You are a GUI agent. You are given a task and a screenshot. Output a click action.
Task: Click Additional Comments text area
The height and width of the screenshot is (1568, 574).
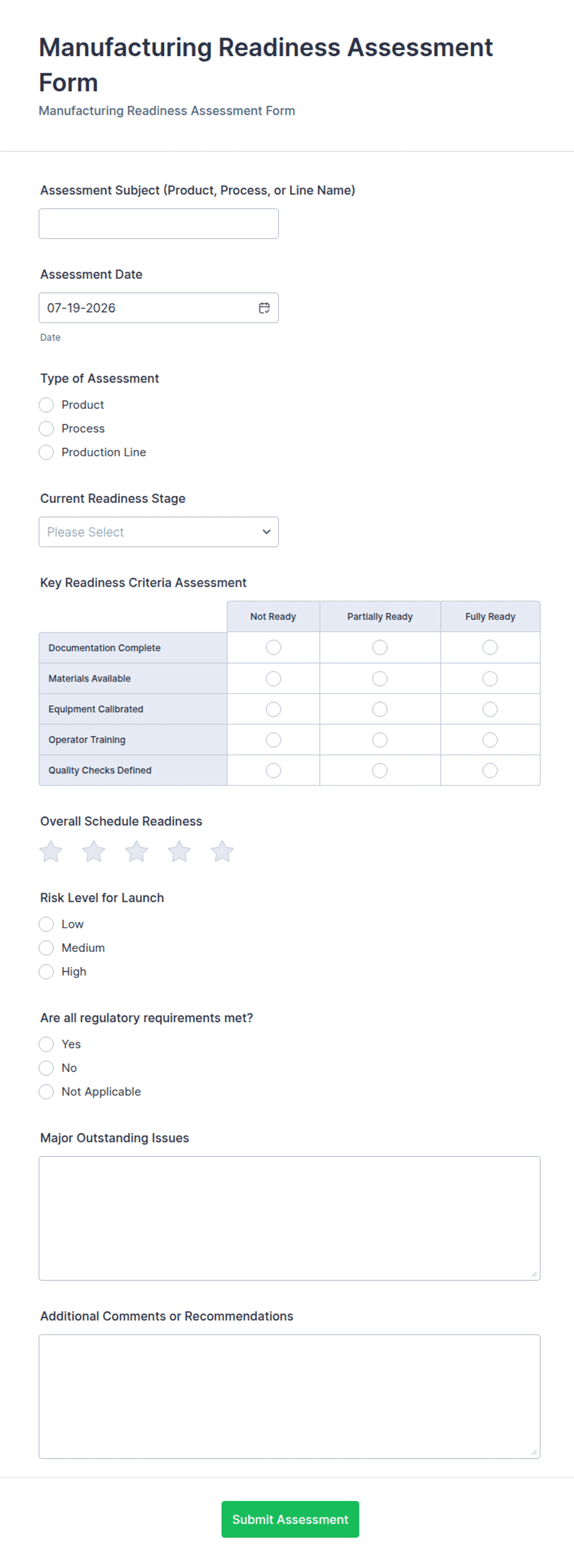(289, 1396)
